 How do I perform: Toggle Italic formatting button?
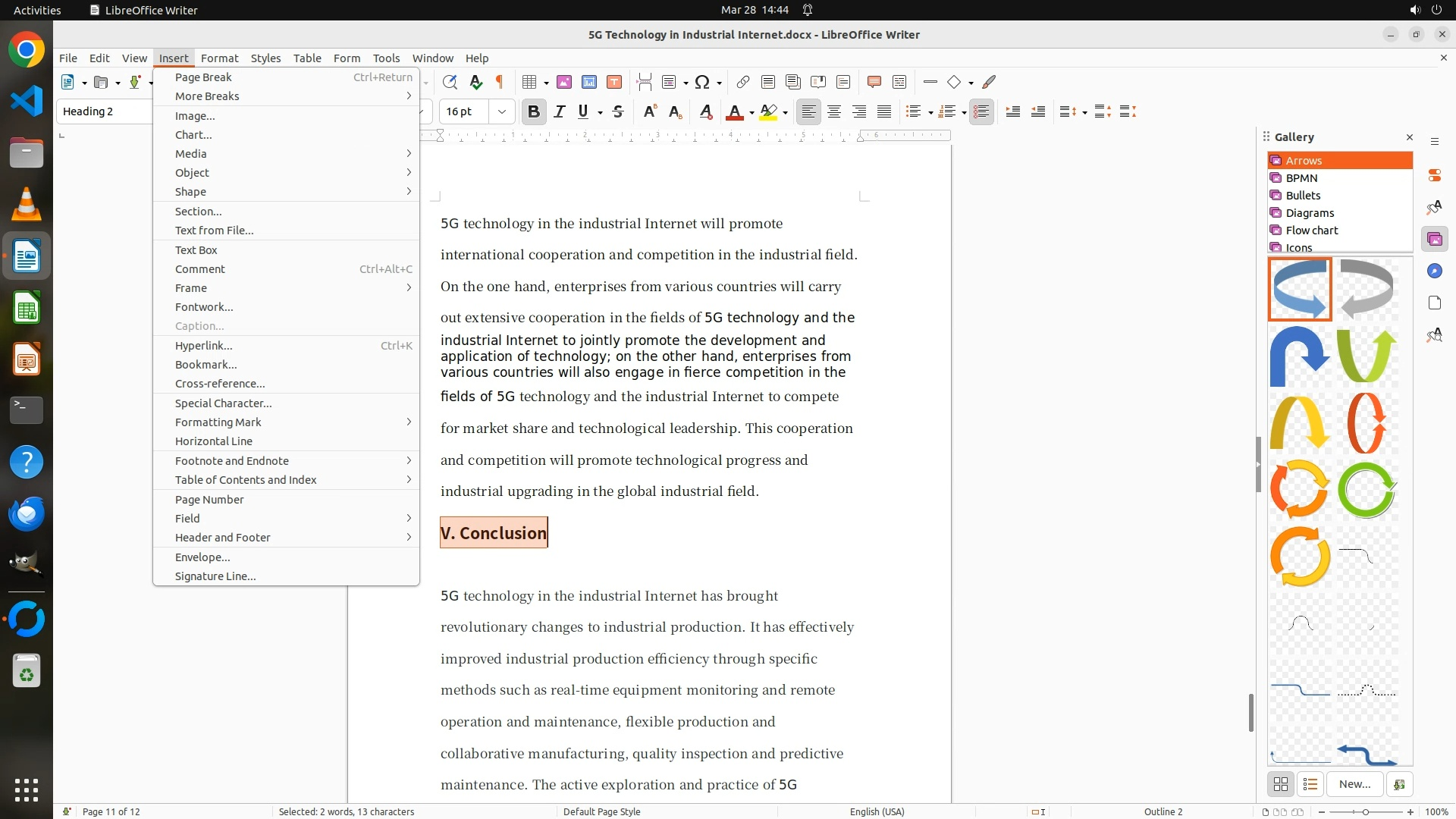click(560, 111)
